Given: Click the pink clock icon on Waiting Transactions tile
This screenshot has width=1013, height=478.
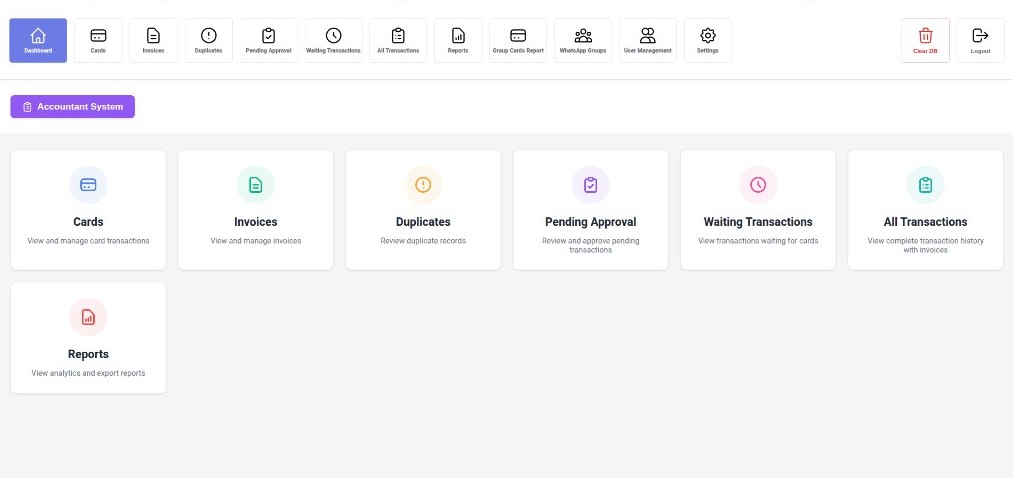Looking at the screenshot, I should click(x=758, y=185).
